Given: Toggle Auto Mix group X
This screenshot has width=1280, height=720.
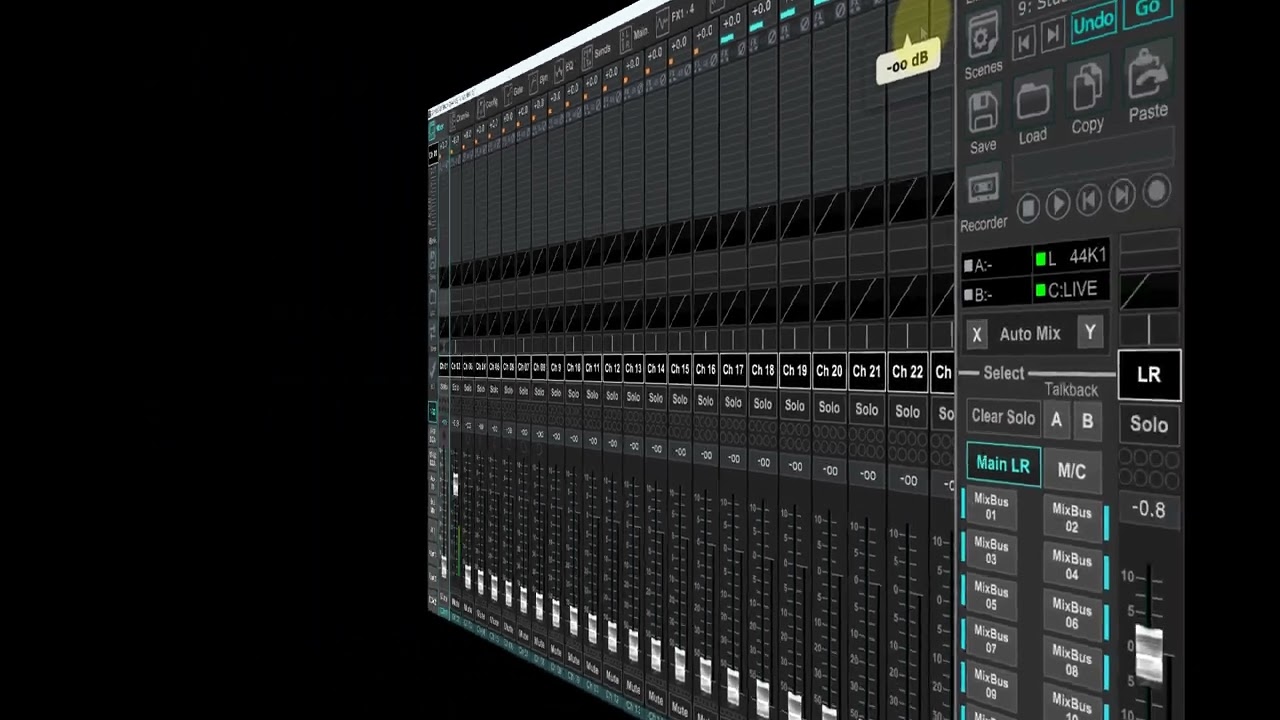Looking at the screenshot, I should 977,335.
